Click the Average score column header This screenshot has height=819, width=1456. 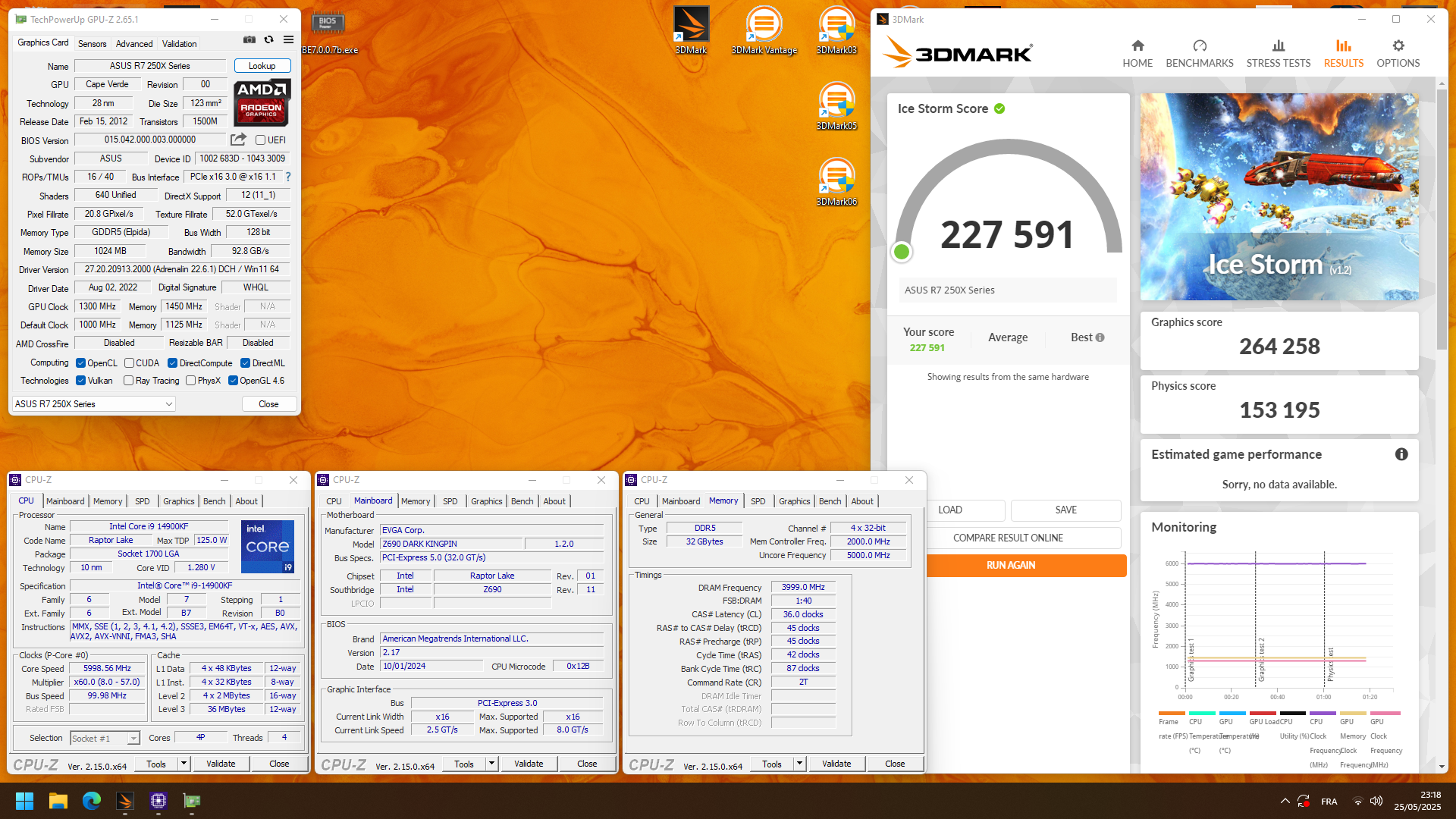[x=1008, y=337]
